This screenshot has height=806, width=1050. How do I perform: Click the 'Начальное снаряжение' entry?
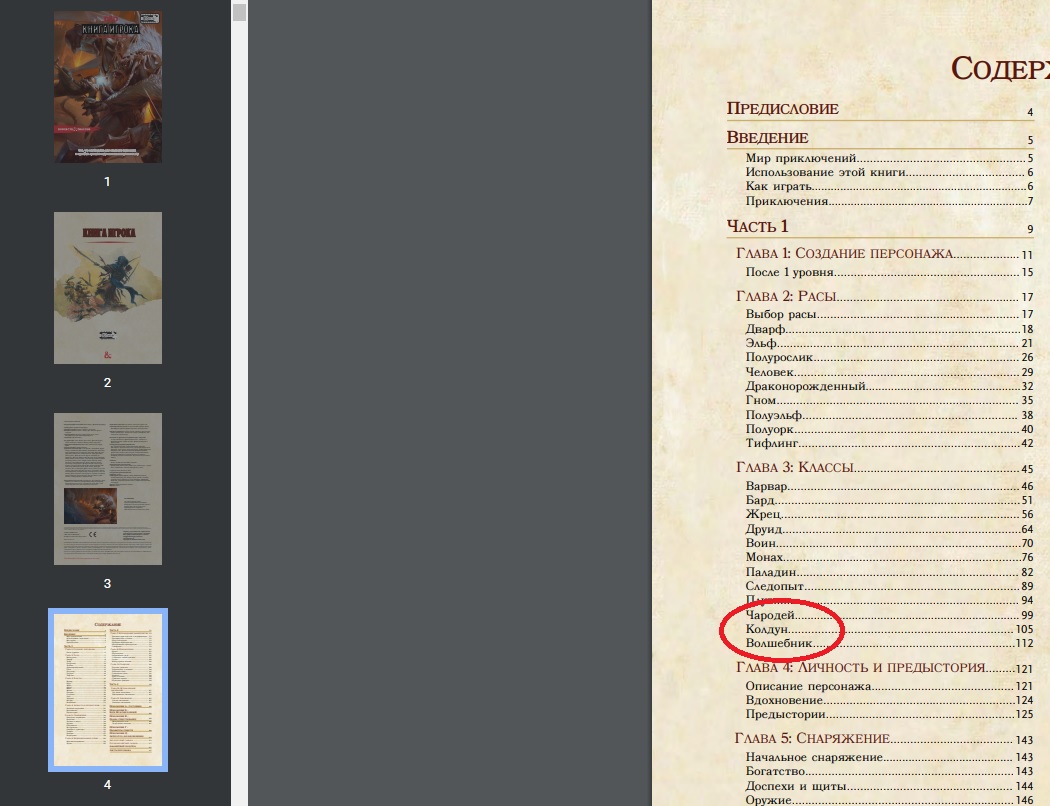[x=814, y=757]
